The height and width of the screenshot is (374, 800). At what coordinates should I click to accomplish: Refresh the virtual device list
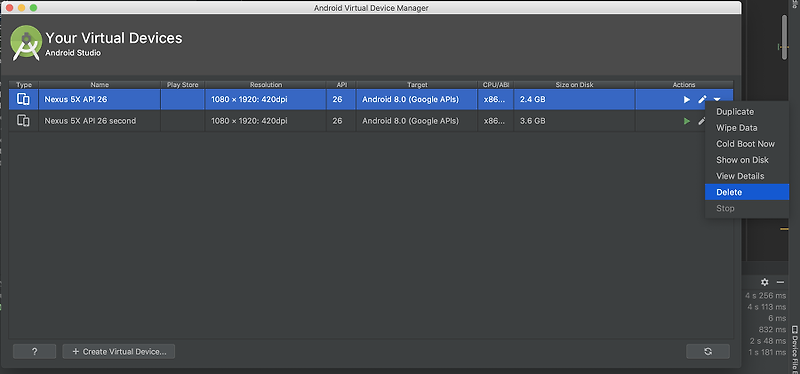coord(708,352)
